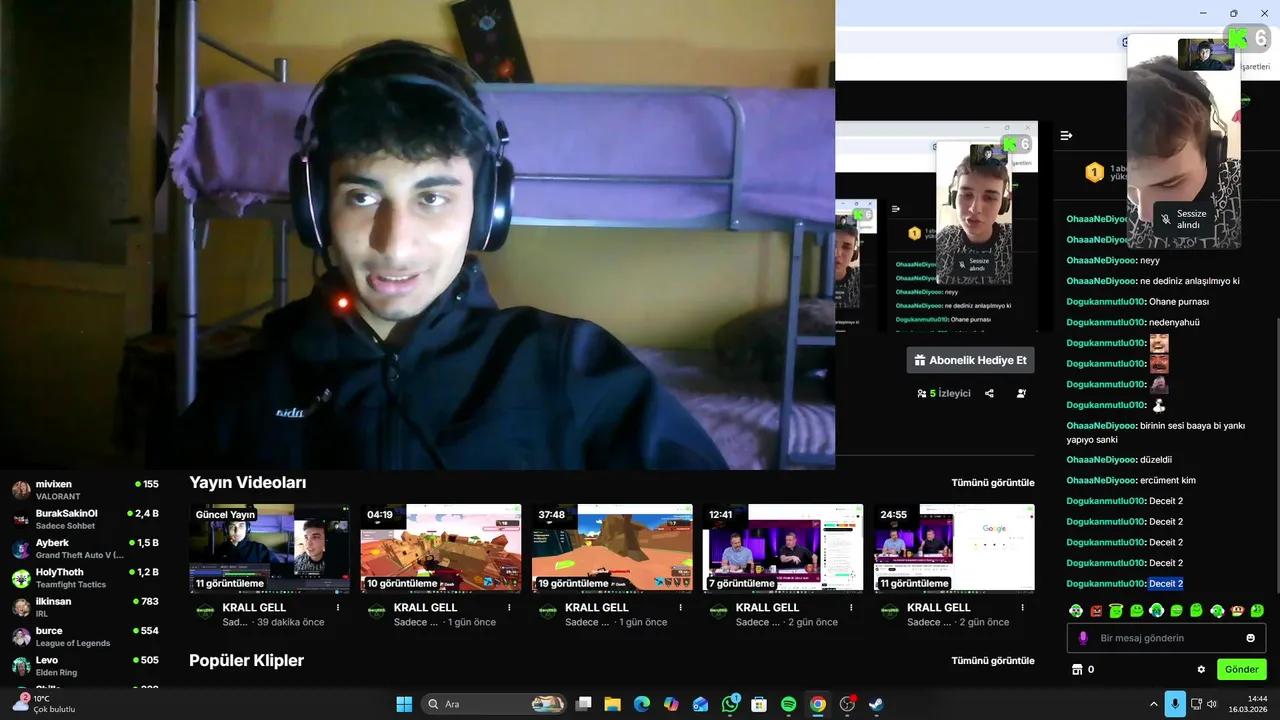Click the 5 İzleyici viewer count
Viewport: 1280px width, 720px height.
(944, 393)
